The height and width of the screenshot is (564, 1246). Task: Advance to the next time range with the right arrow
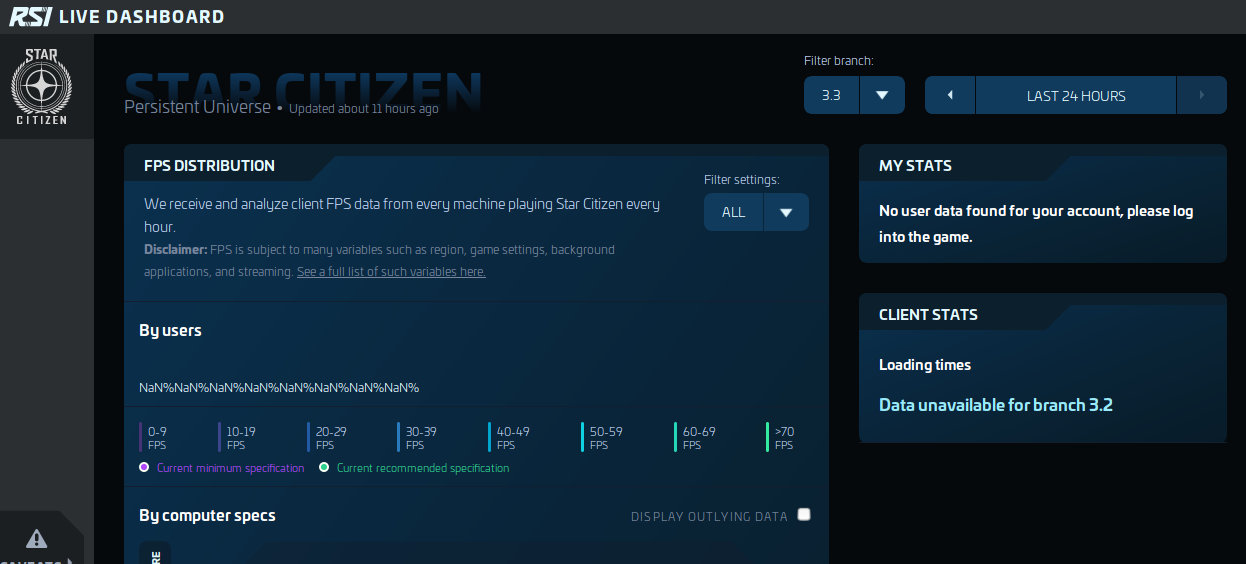click(x=1201, y=96)
